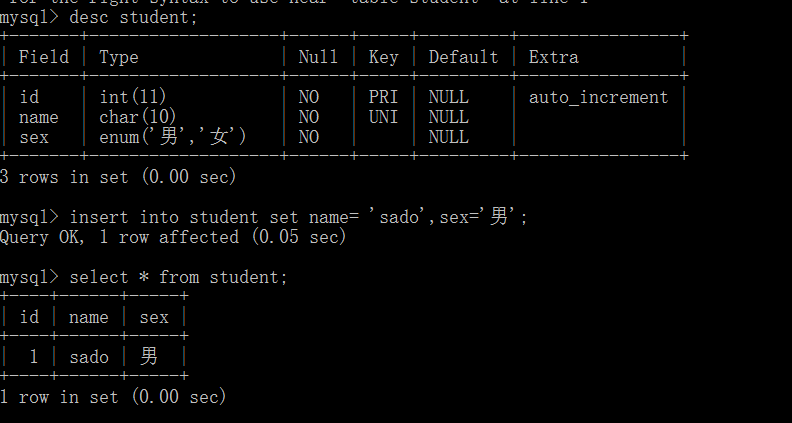Screen dimensions: 792x423
Task: Click the 'desc student;' command text
Action: point(133,18)
